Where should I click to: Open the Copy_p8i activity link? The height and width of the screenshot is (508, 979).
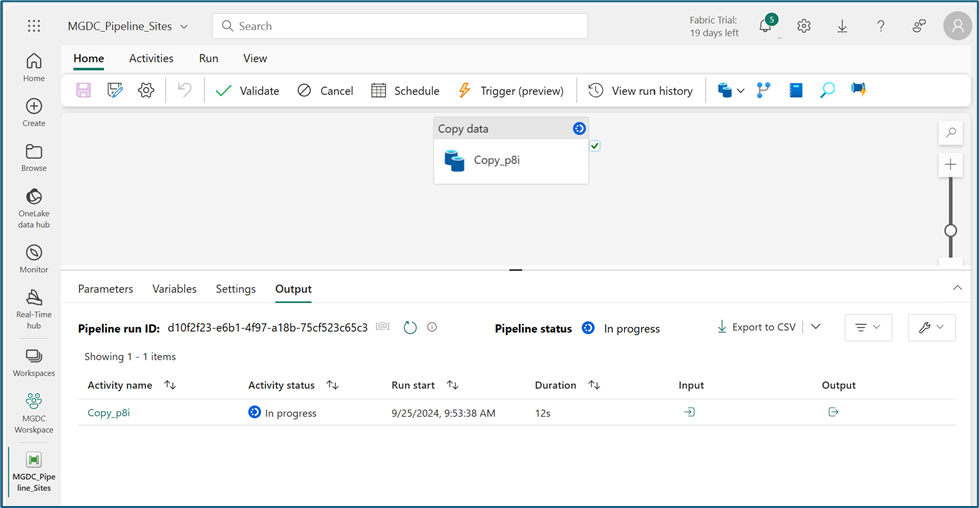click(x=109, y=413)
